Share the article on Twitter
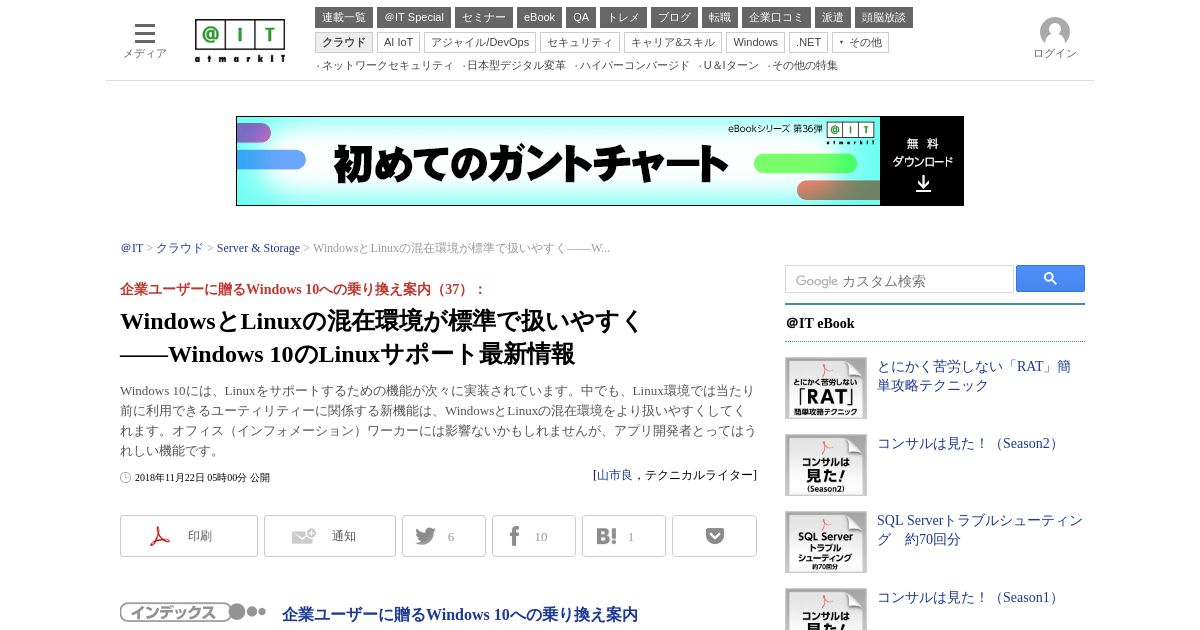Screen dimensions: 1200x630 [444, 536]
